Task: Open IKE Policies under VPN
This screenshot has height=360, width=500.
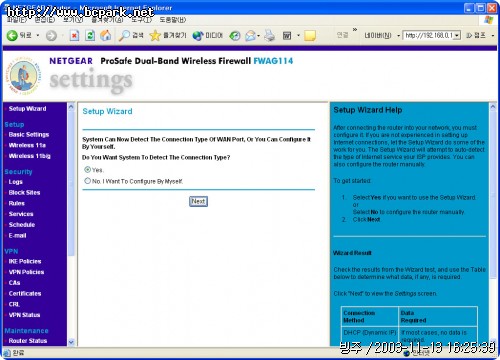Action: [x=25, y=261]
